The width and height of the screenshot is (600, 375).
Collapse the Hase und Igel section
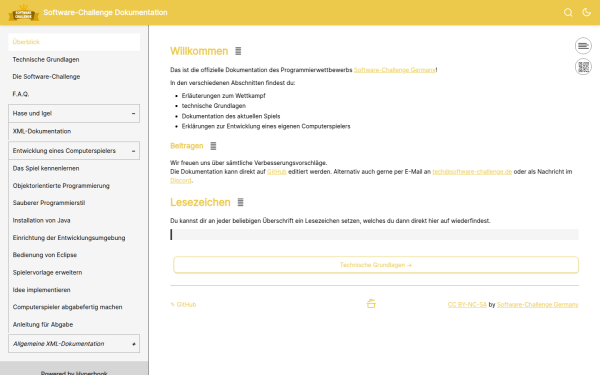(74, 114)
